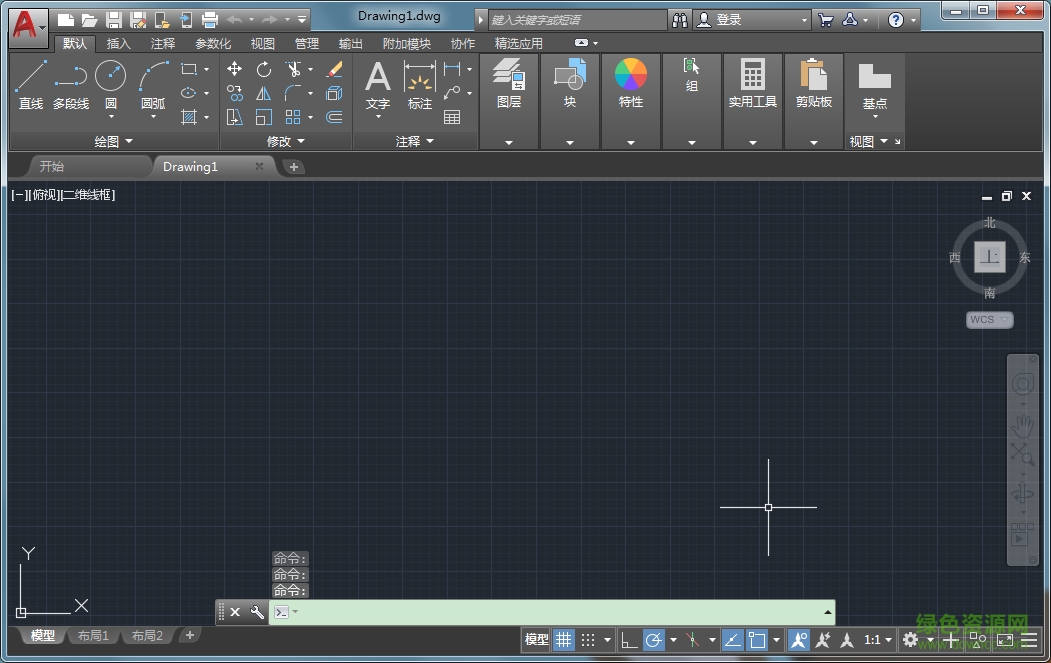
Task: Open the WCS dropdown below the ViewCube
Action: coord(988,320)
